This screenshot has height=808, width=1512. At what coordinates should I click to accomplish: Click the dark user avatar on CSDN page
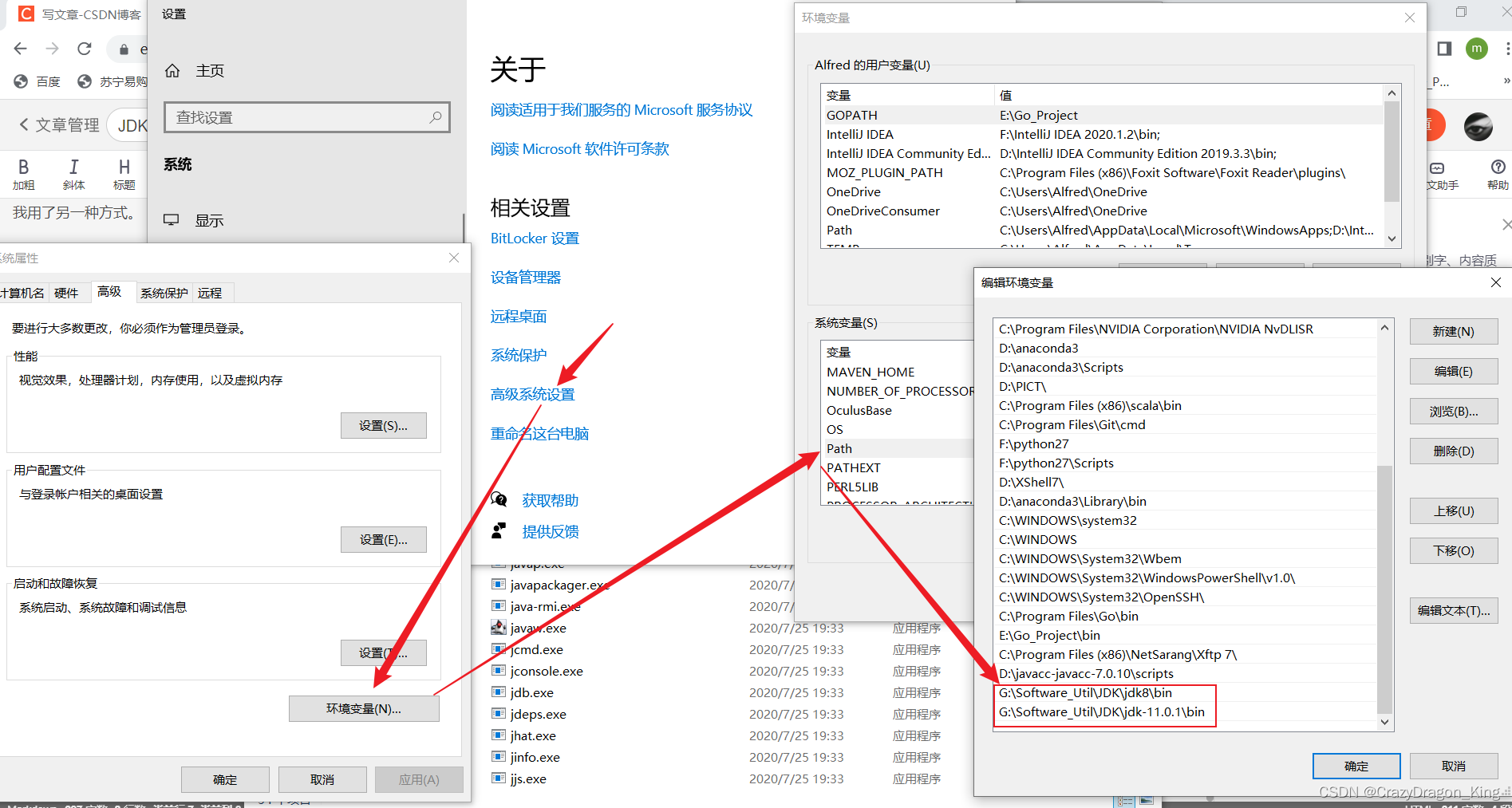click(1478, 126)
